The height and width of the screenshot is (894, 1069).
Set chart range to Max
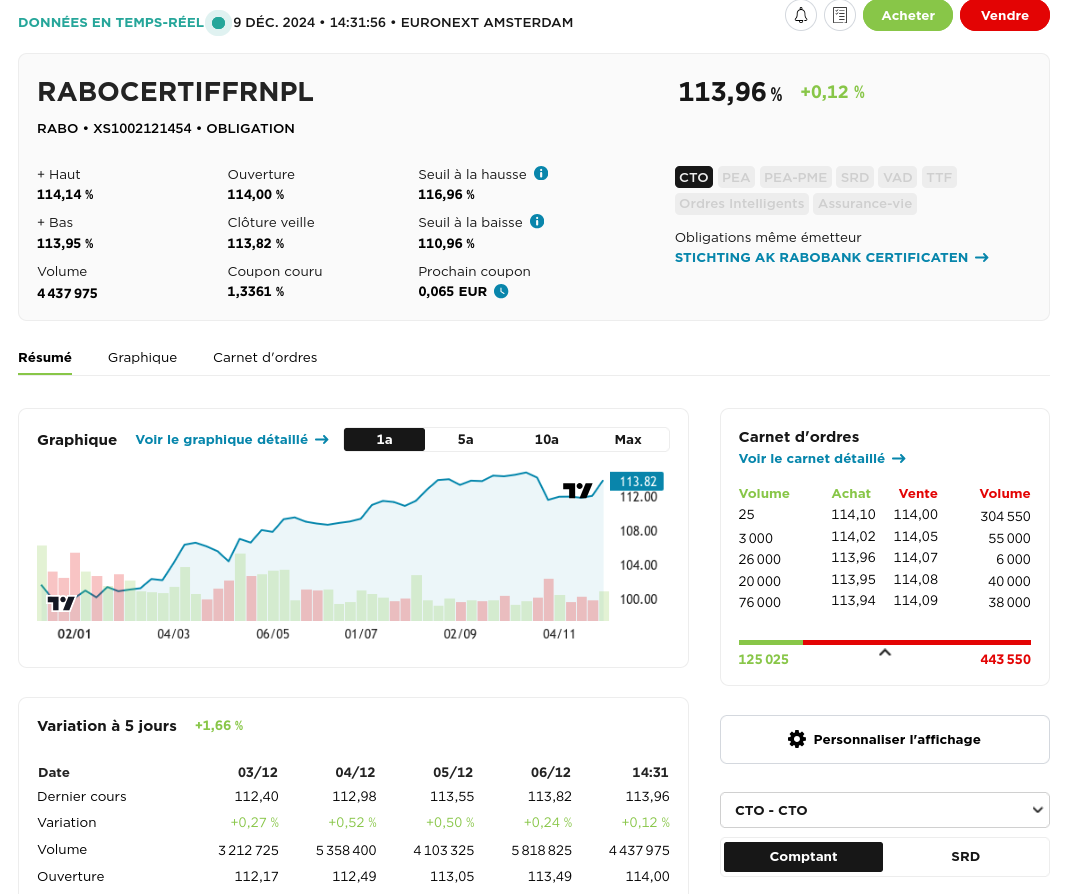click(x=628, y=440)
